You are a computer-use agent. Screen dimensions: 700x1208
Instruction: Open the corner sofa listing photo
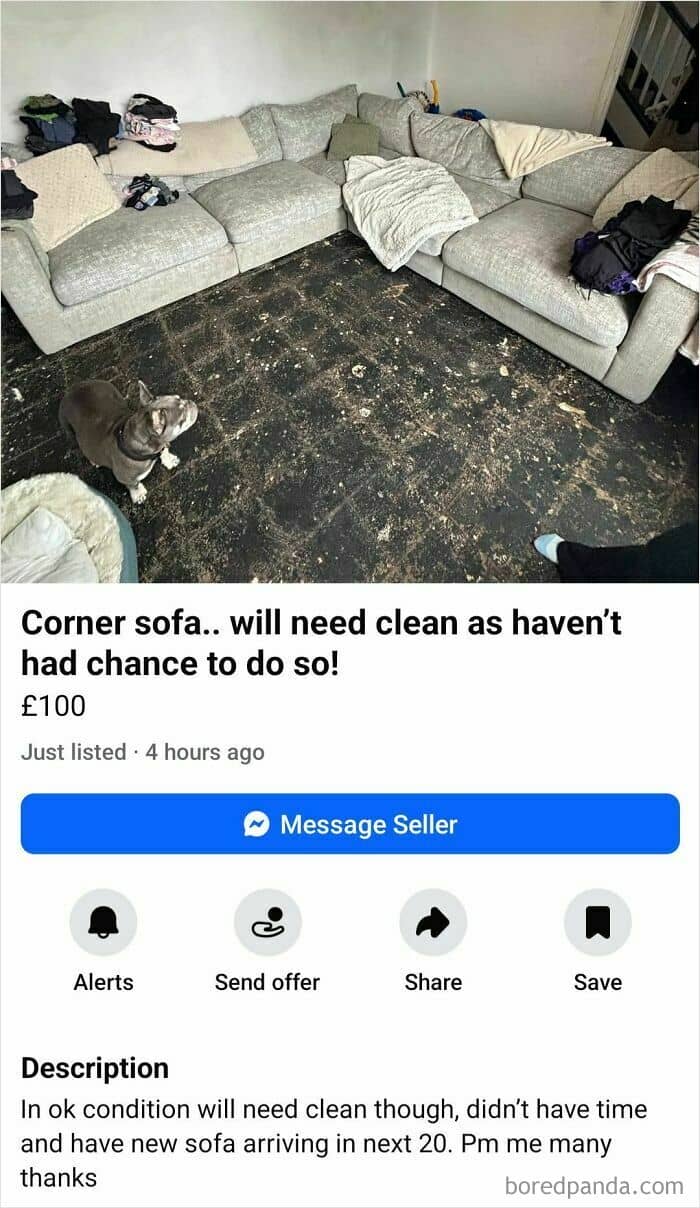(350, 291)
